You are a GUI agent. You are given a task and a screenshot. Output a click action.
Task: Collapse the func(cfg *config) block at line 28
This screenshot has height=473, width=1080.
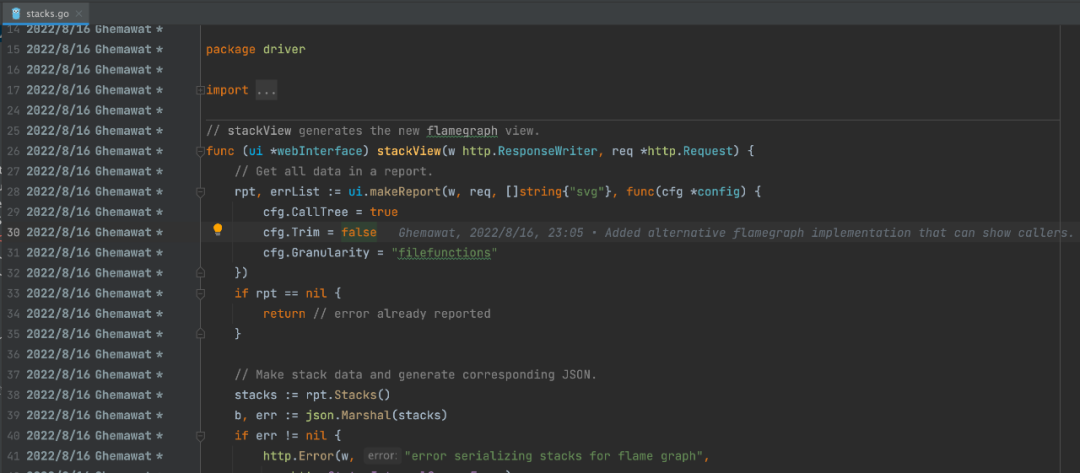pyautogui.click(x=200, y=192)
